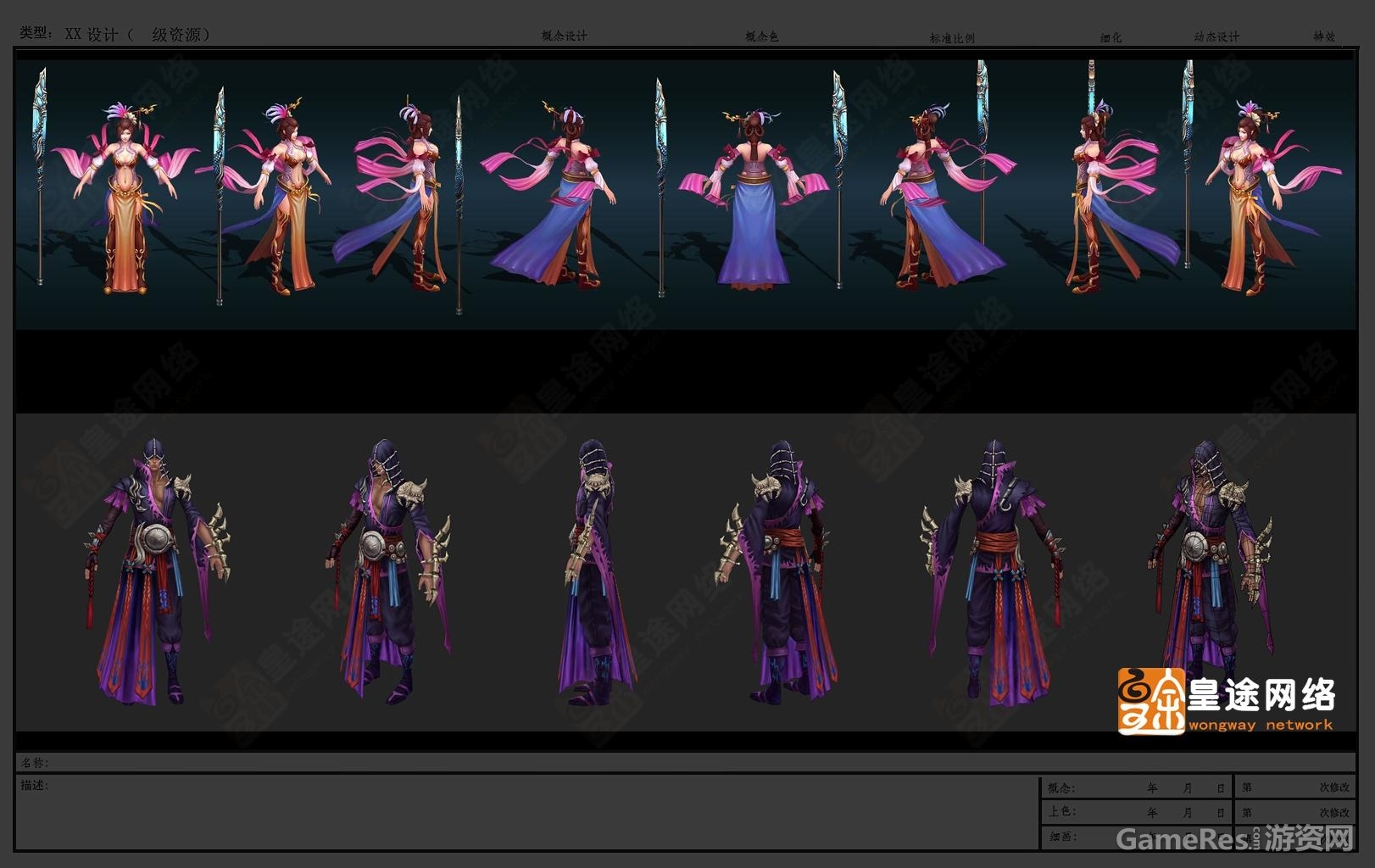1375x868 pixels.
Task: Click into the 名称 name field
Action: tap(687, 762)
